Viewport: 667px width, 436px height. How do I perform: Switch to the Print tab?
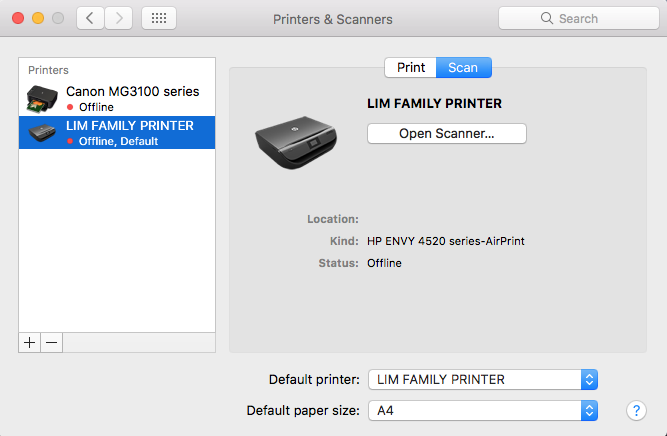411,68
